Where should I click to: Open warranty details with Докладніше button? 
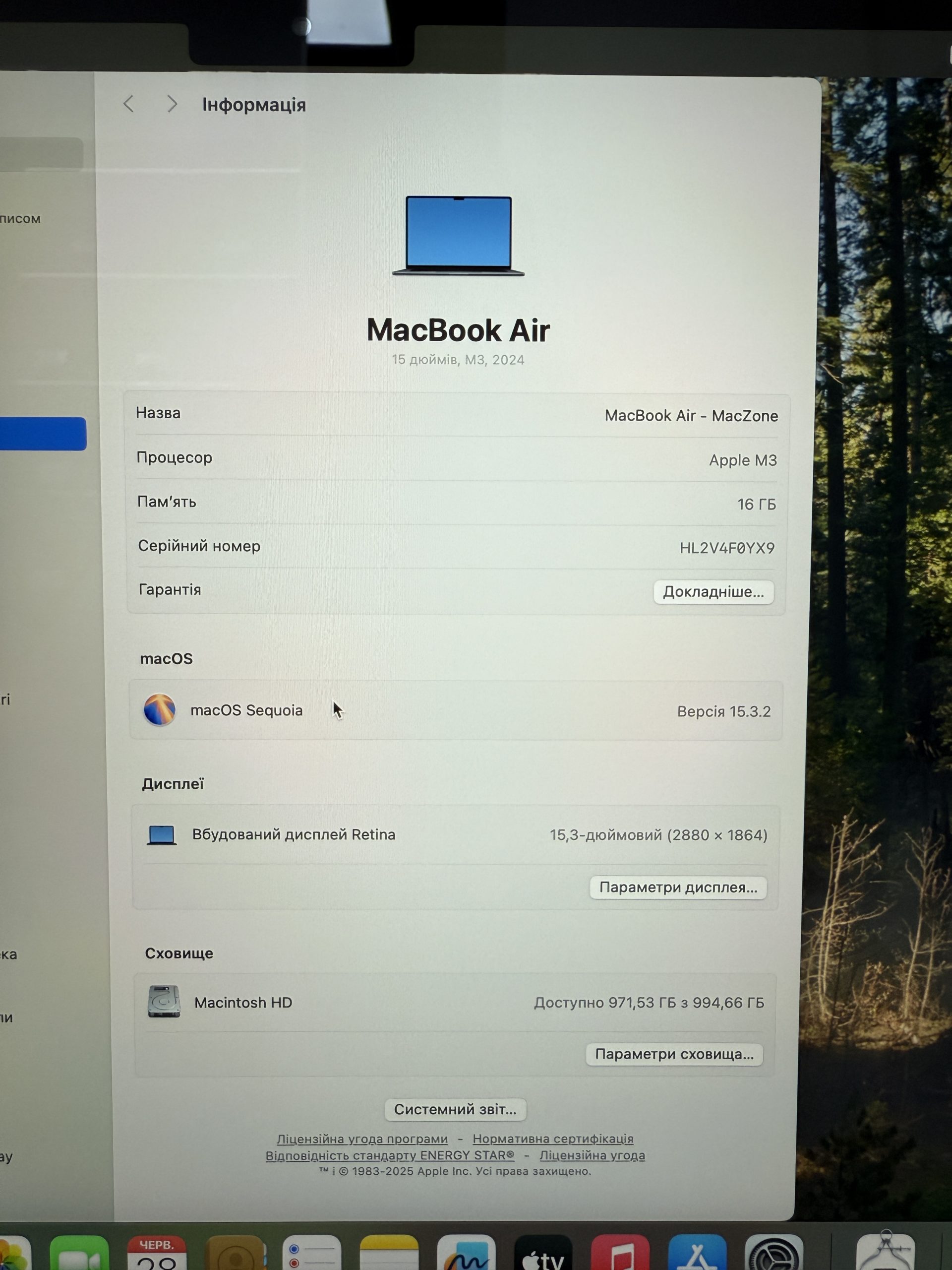pos(714,592)
